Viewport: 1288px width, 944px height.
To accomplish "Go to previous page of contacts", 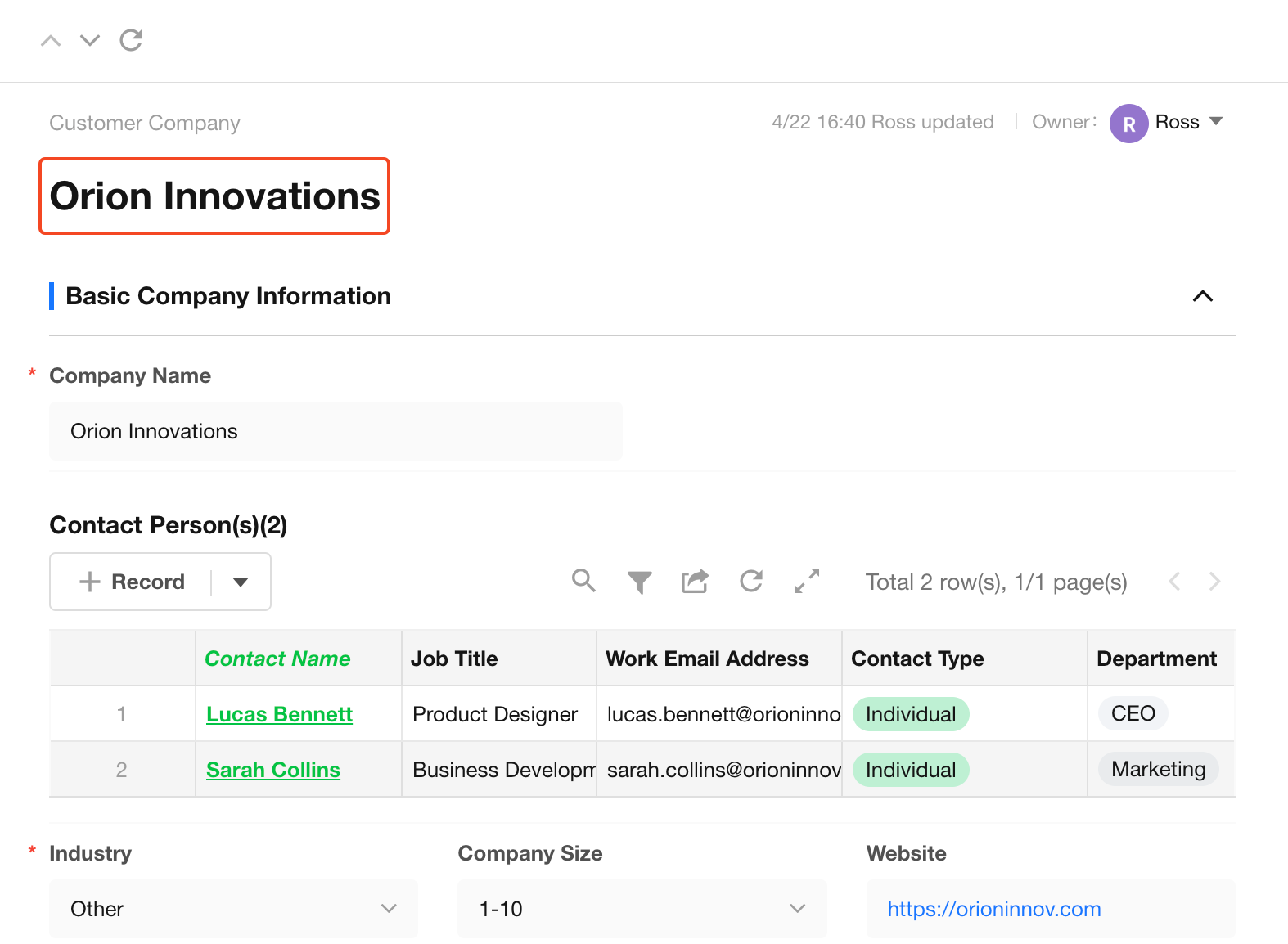I will (1175, 582).
